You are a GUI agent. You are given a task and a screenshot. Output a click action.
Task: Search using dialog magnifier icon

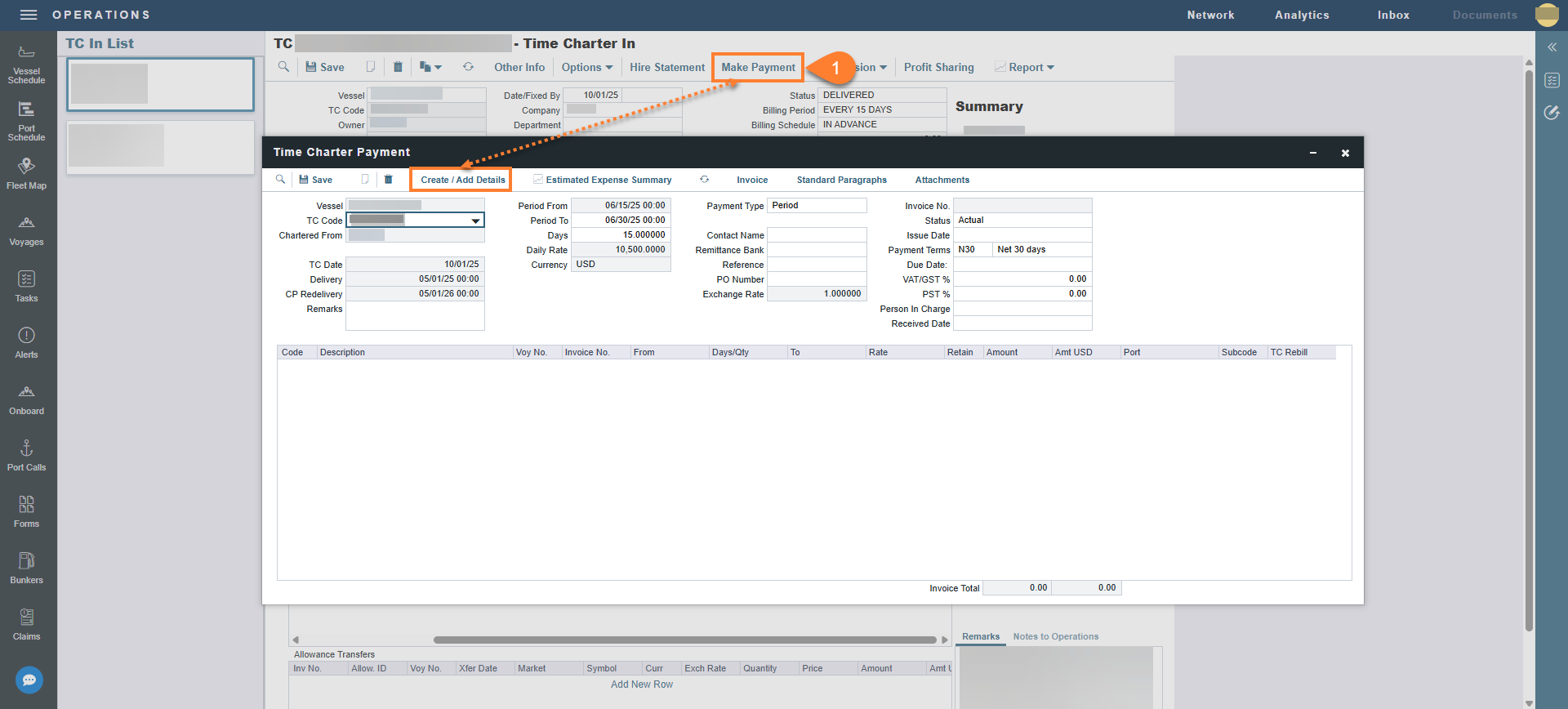pyautogui.click(x=280, y=180)
